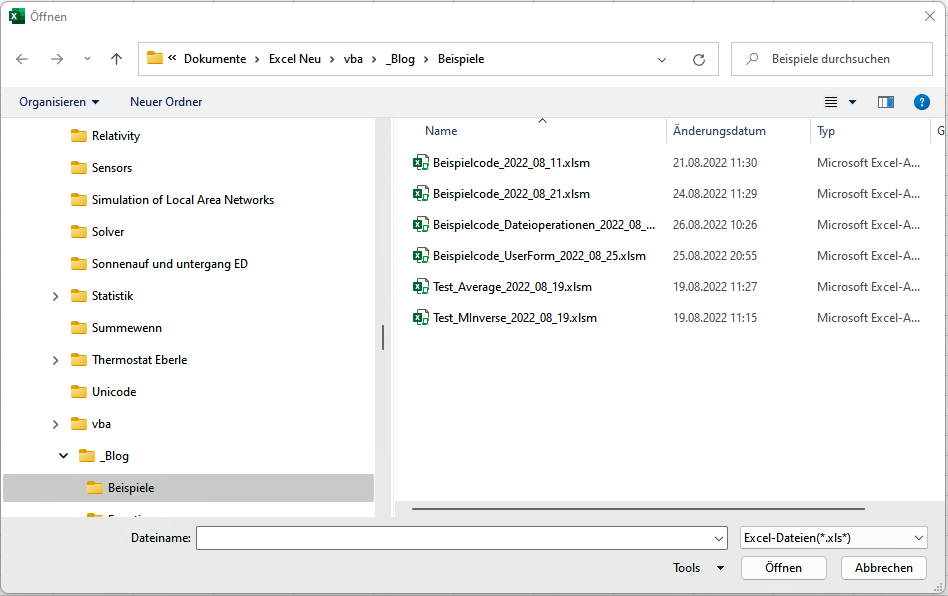Click the 26.08.2022 10:26 date cell
Image resolution: width=948 pixels, height=596 pixels.
(715, 225)
